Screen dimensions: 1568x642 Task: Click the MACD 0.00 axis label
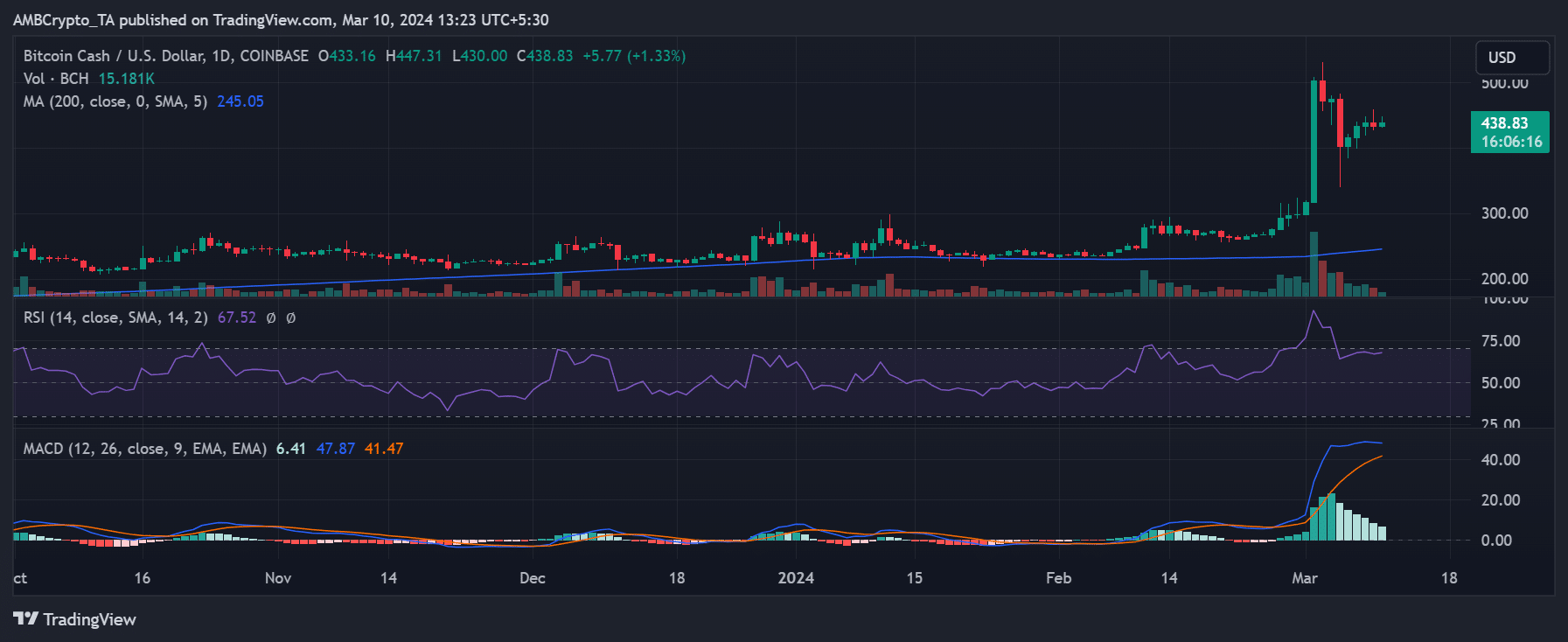point(1496,541)
